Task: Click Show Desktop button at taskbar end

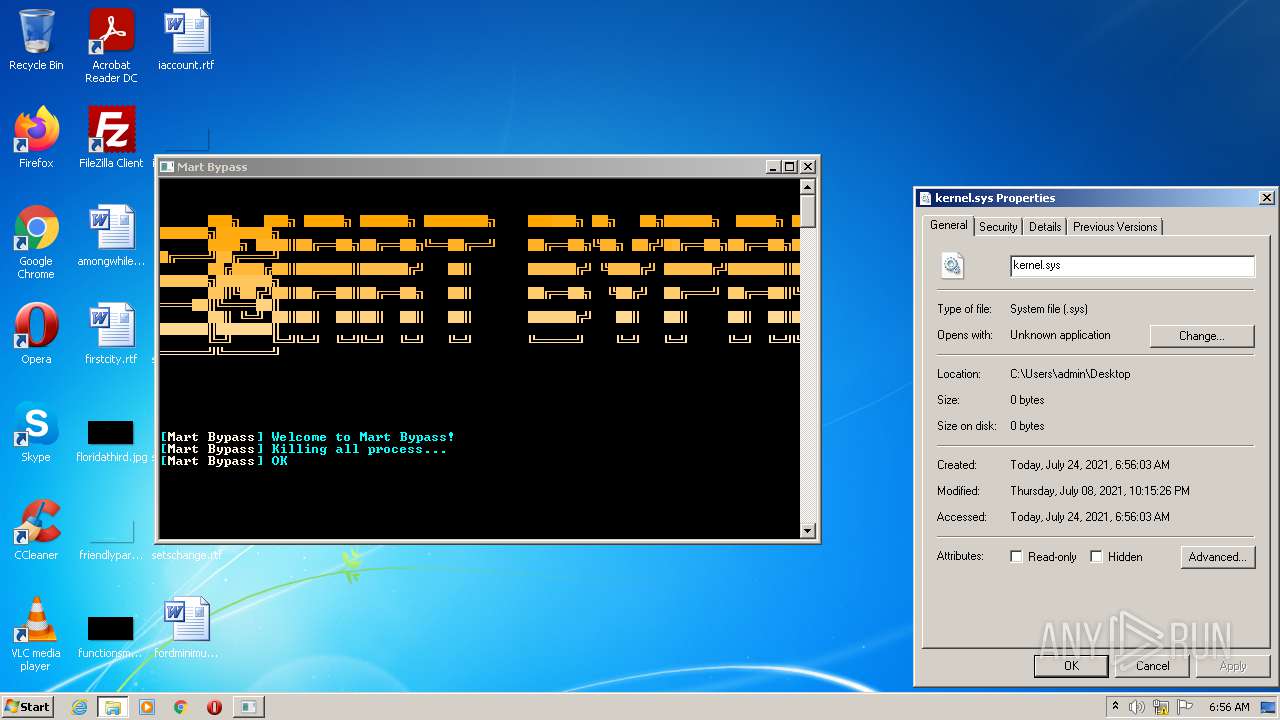Action: point(1270,707)
